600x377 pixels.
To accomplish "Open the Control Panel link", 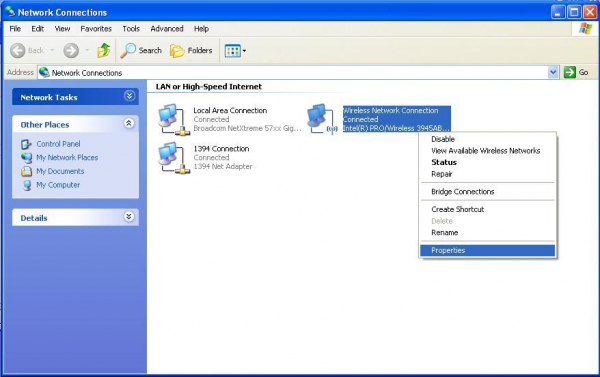I will (58, 144).
